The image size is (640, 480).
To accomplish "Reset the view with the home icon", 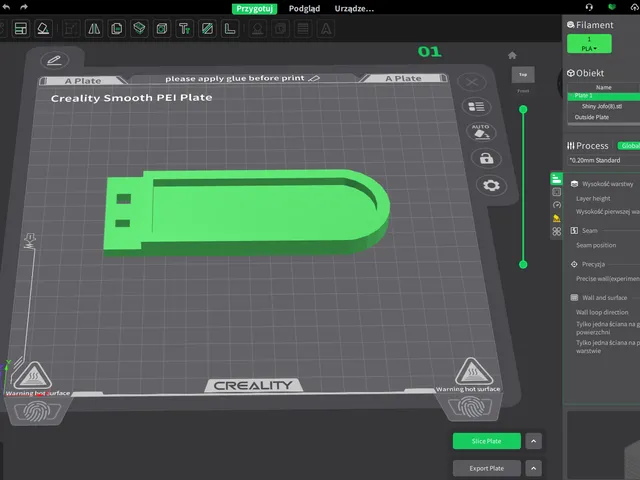I will [512, 55].
